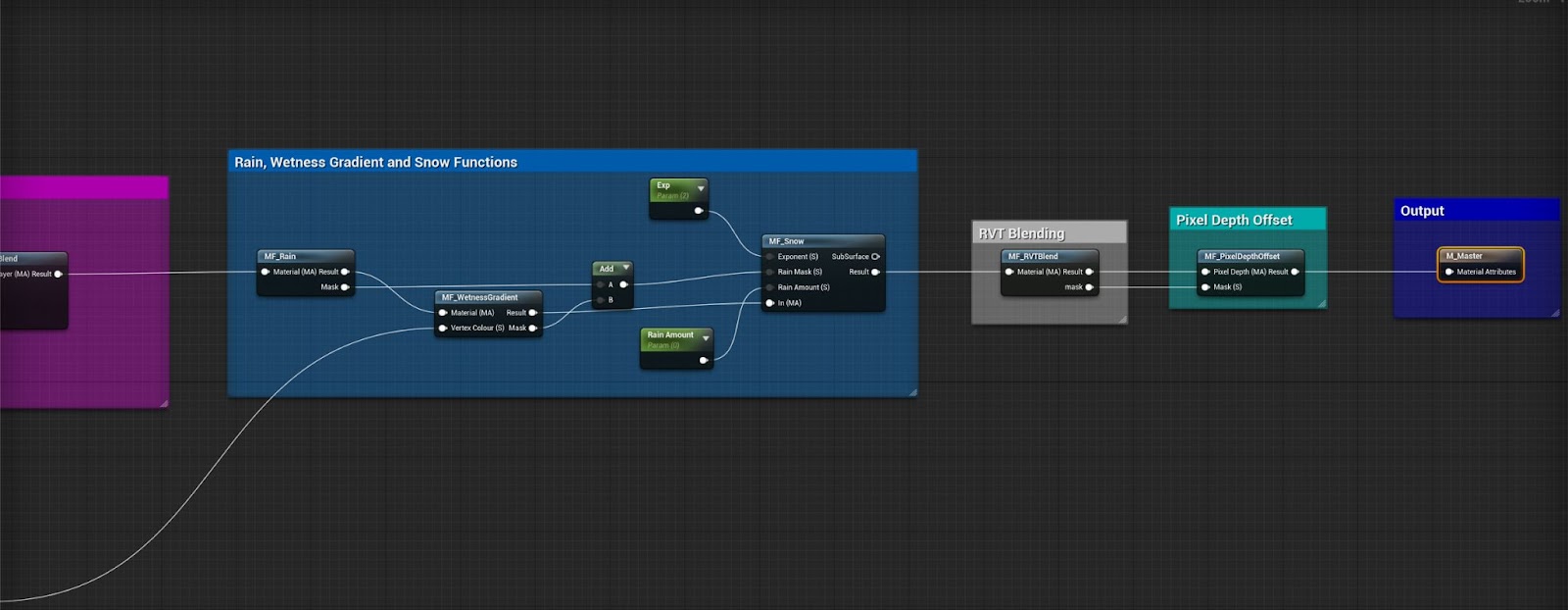Screen dimensions: 1568x610
Task: Click the Vertex Colour (S) input pin
Action: 443,328
